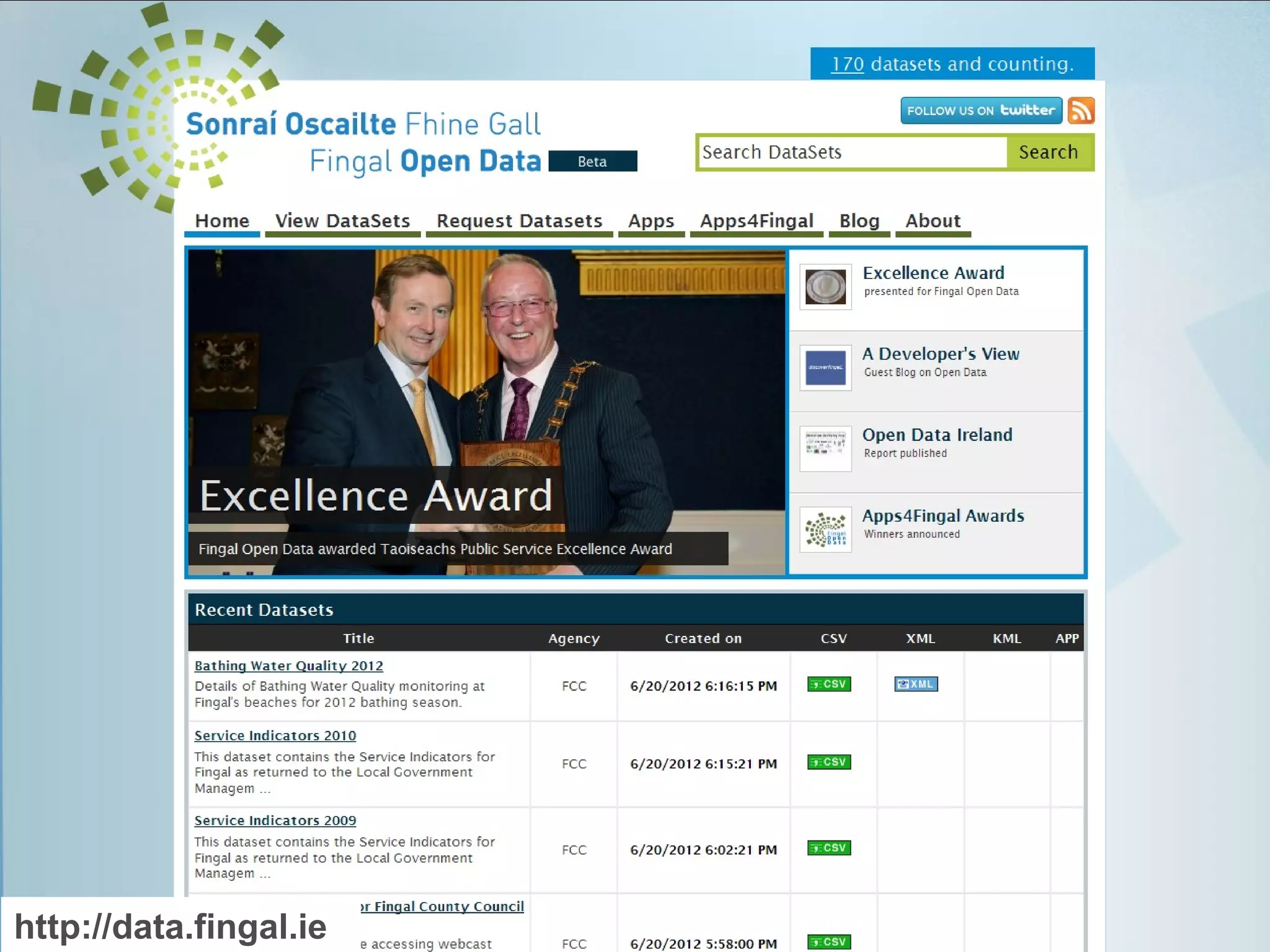This screenshot has height=952, width=1270.
Task: Open the Apps4Fingal Awards headline
Action: click(x=943, y=516)
